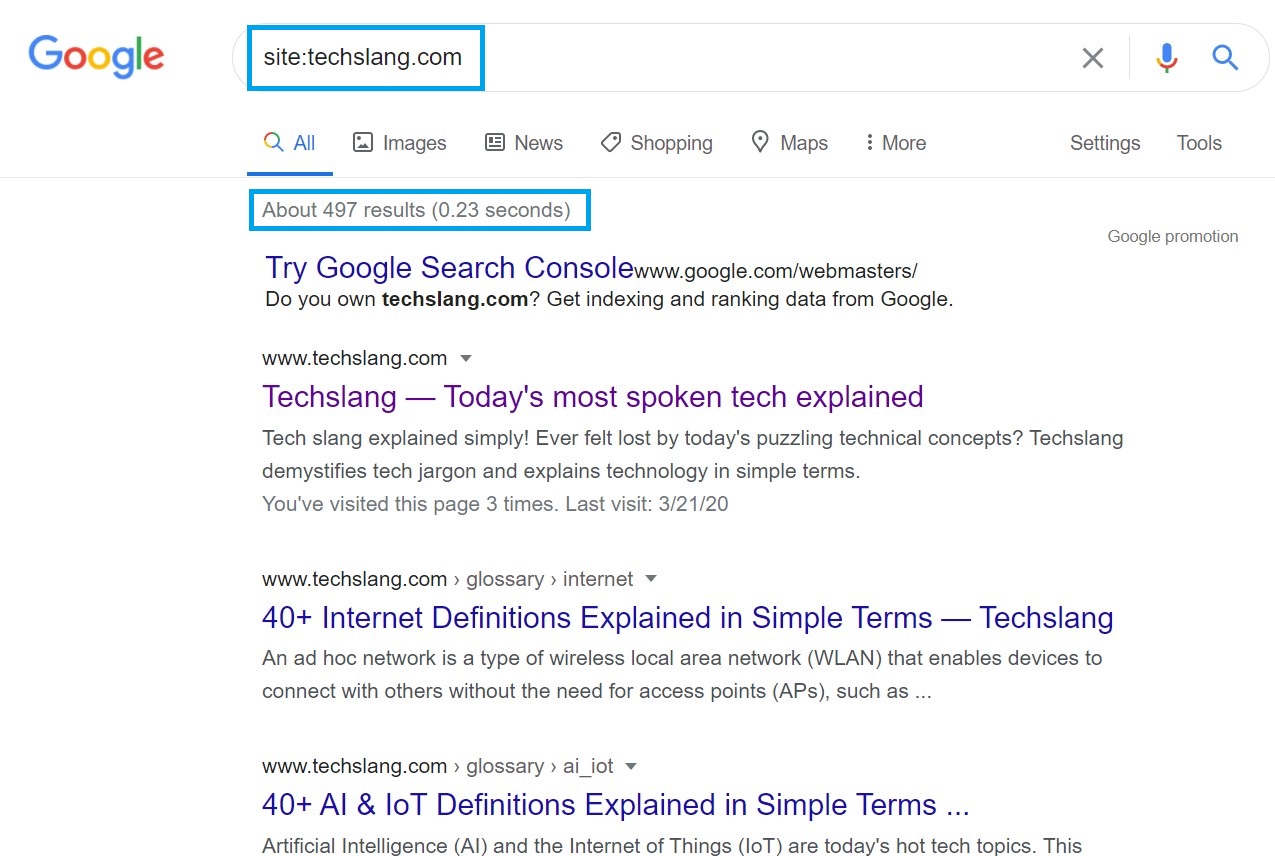Select the All results tab
Screen dimensions: 1275x856
click(x=290, y=143)
